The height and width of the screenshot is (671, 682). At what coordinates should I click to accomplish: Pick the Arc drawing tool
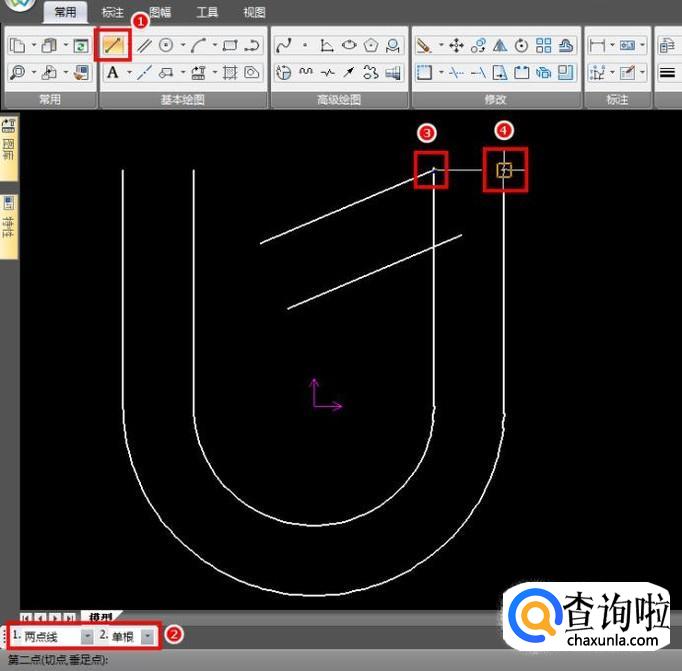(x=199, y=45)
